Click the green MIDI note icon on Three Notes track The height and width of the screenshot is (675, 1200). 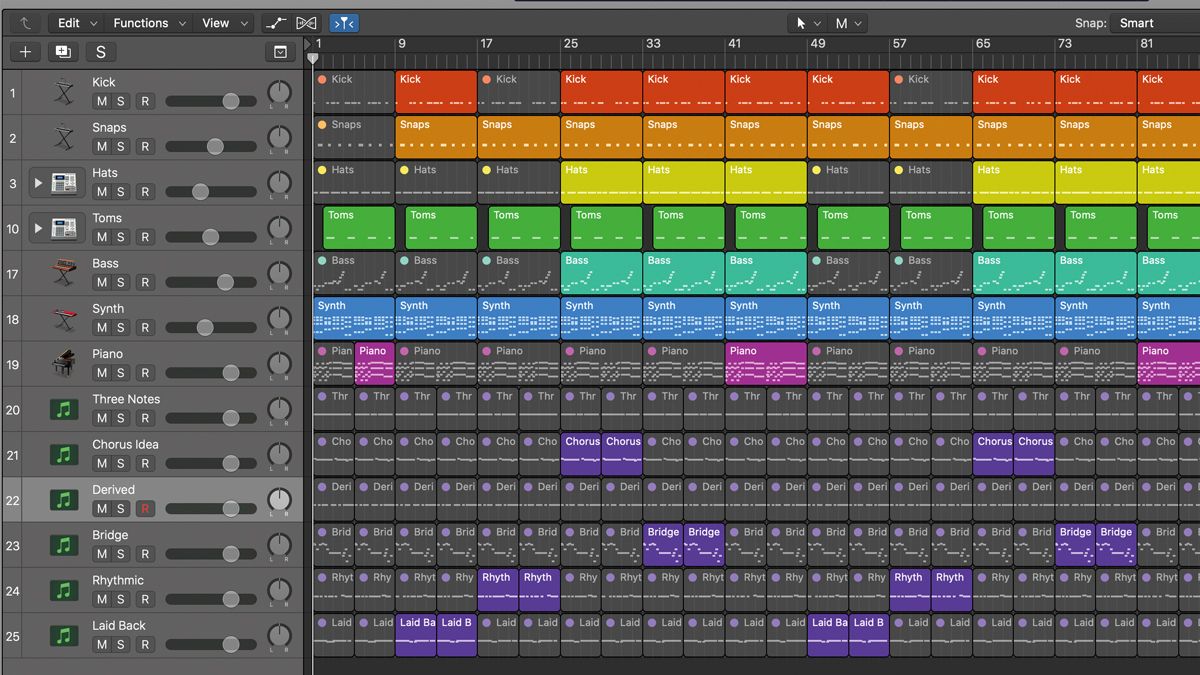pos(63,408)
